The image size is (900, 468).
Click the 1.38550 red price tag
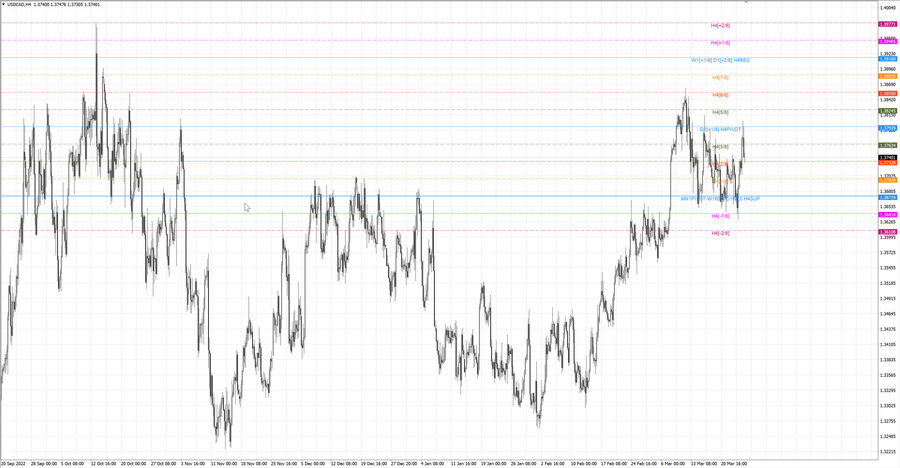(888, 93)
